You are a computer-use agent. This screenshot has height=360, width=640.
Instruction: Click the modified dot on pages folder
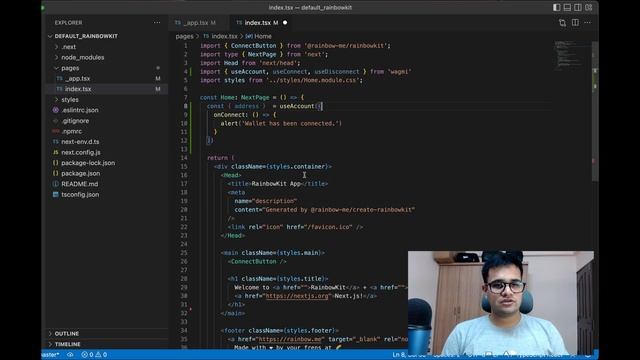[x=158, y=68]
